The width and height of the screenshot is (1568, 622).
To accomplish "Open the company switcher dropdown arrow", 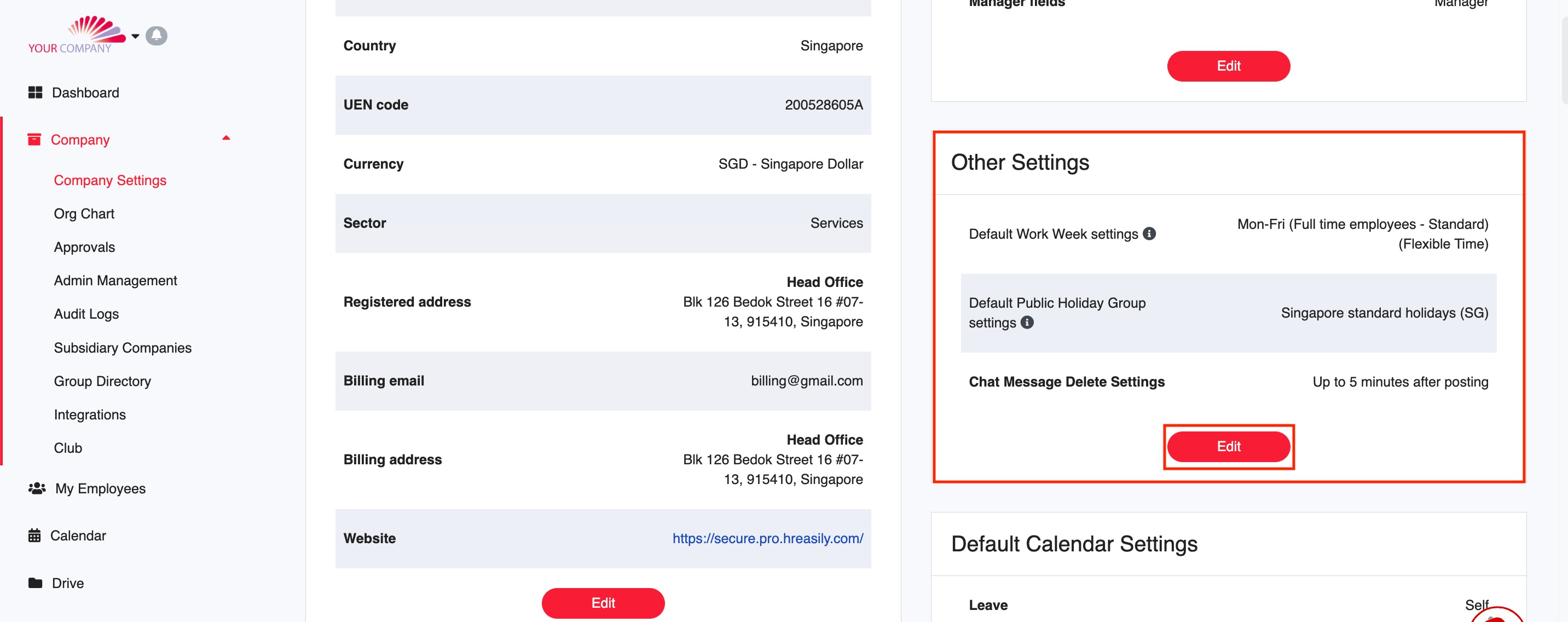I will (x=135, y=36).
